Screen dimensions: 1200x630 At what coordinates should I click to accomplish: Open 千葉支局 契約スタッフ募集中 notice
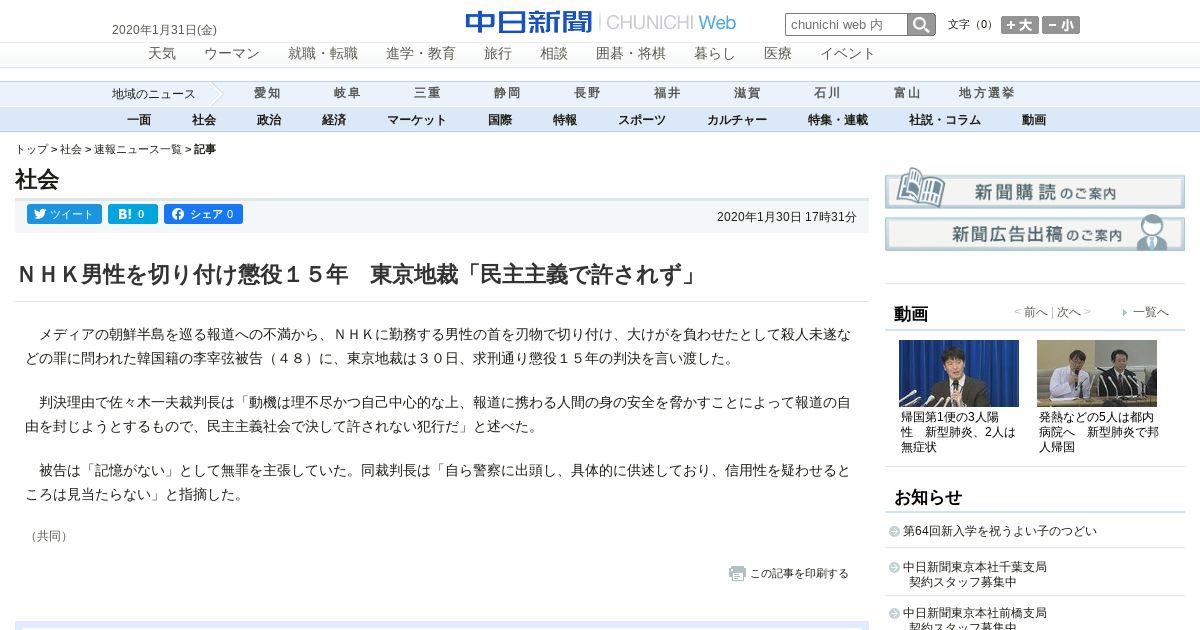[975, 574]
